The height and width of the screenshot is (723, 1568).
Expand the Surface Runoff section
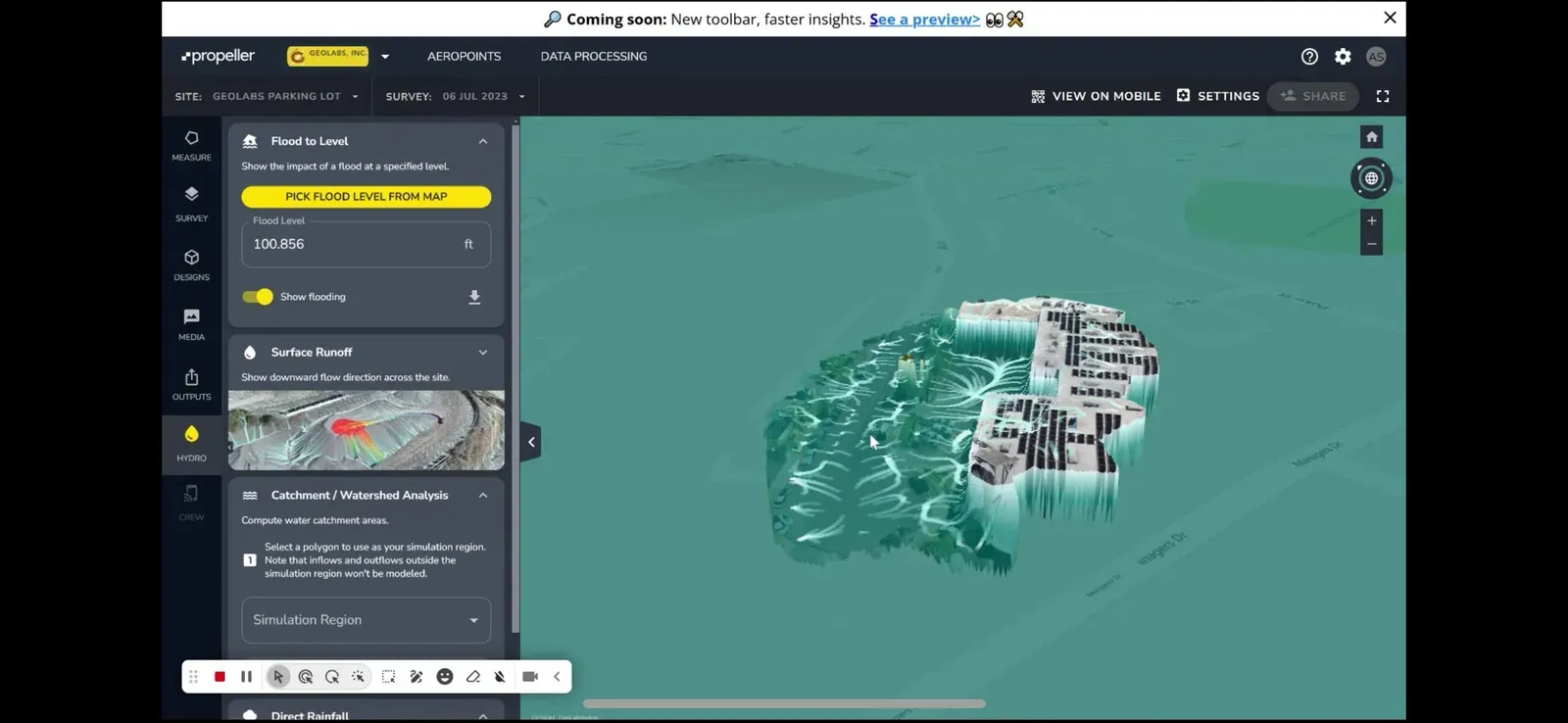click(x=483, y=353)
